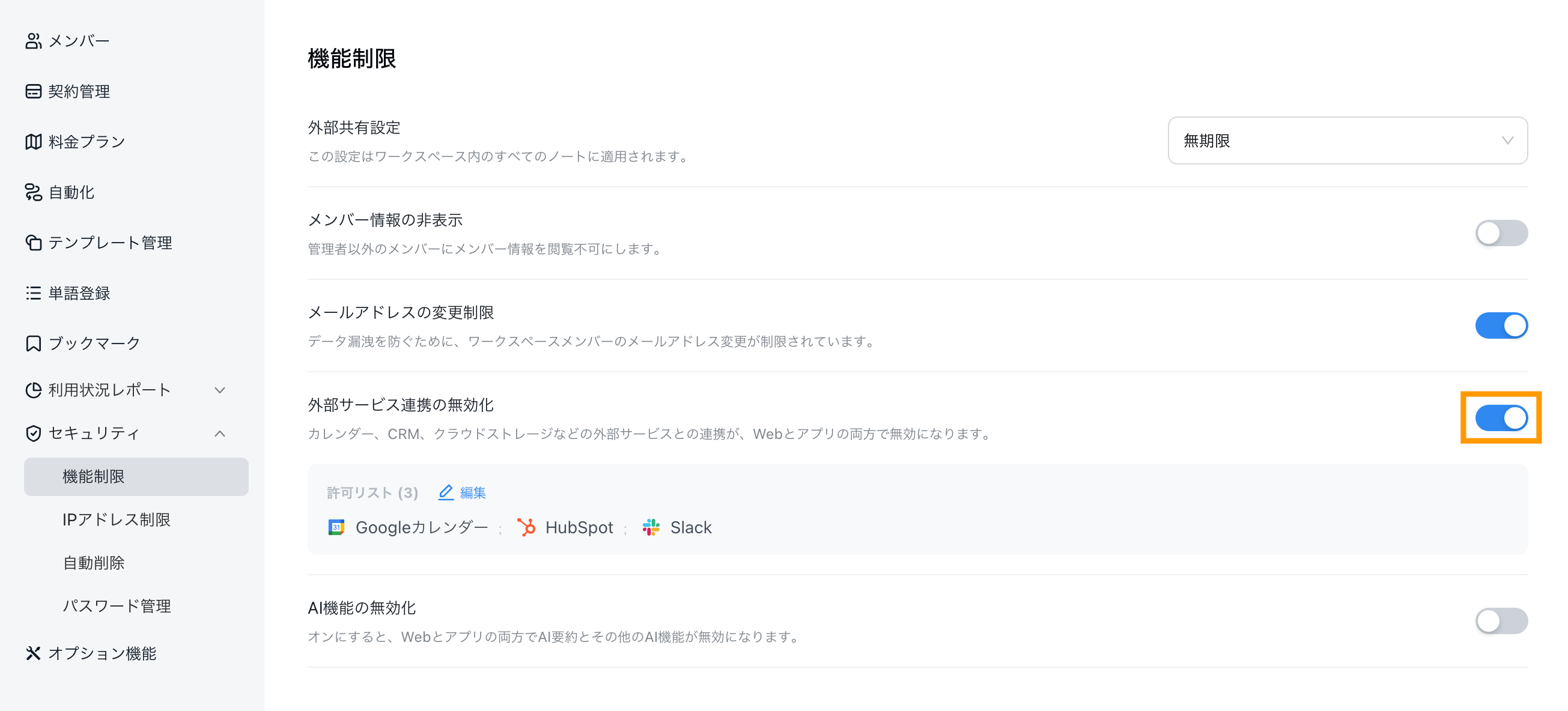The width and height of the screenshot is (1568, 711).
Task: Select 機能制限 in the sidebar
Action: [x=136, y=476]
